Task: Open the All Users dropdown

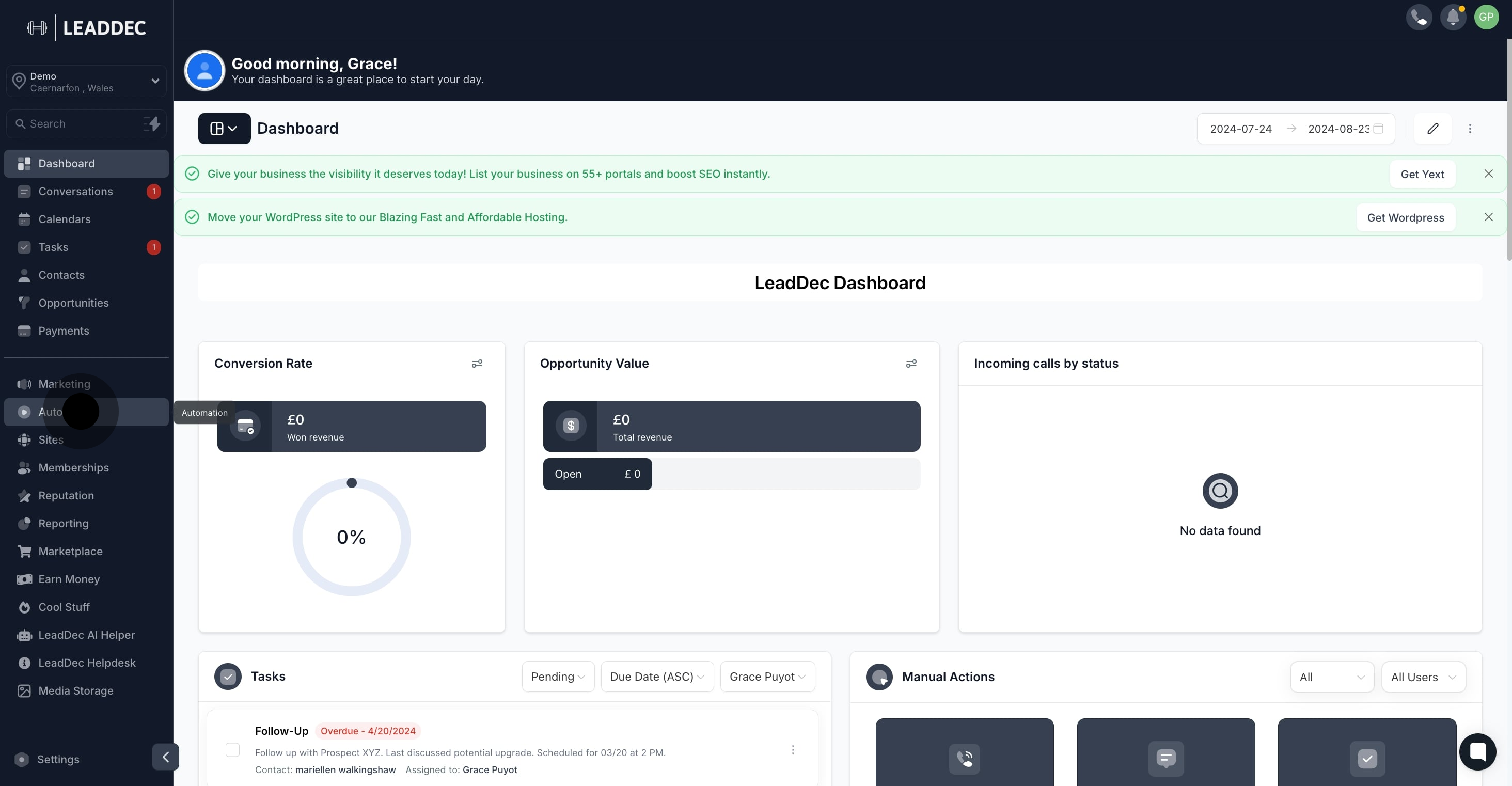Action: tap(1423, 678)
